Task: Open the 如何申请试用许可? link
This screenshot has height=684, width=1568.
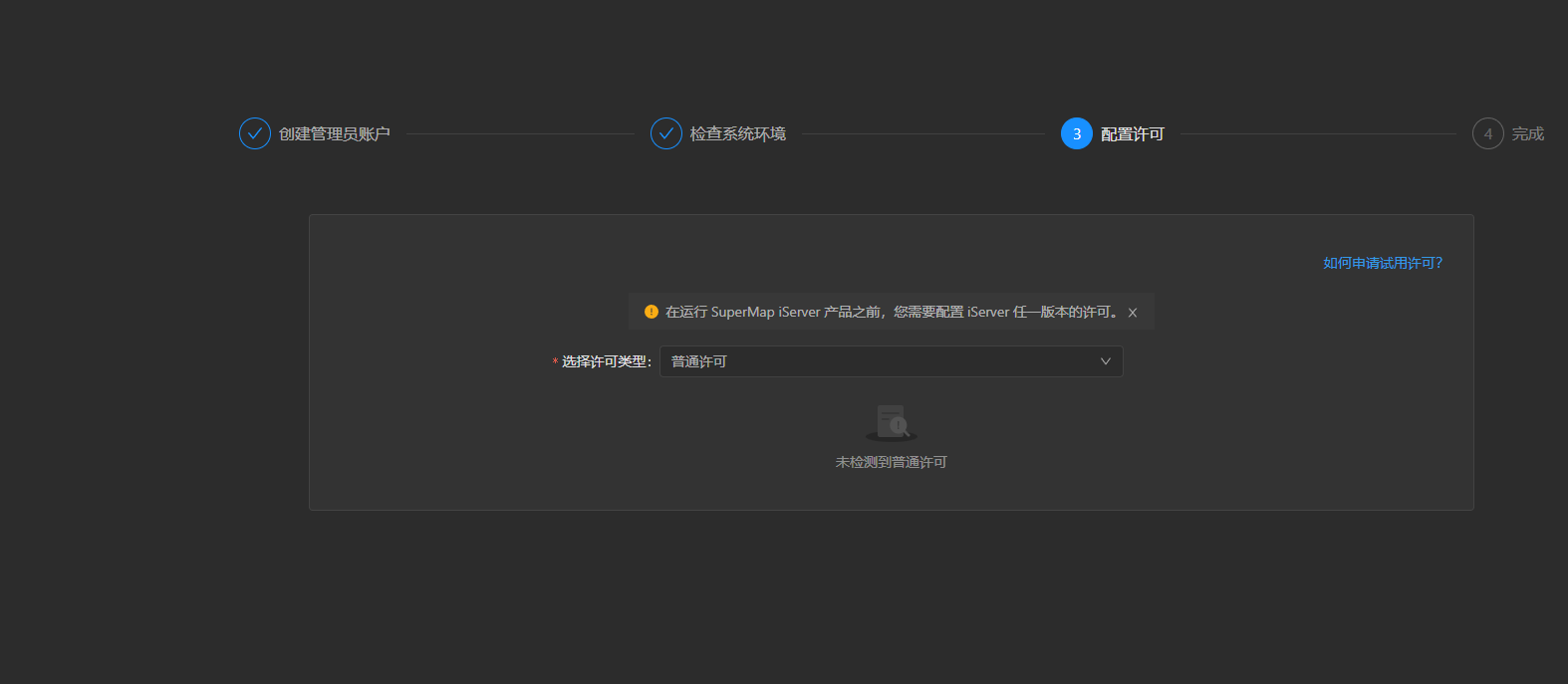Action: [x=1383, y=263]
